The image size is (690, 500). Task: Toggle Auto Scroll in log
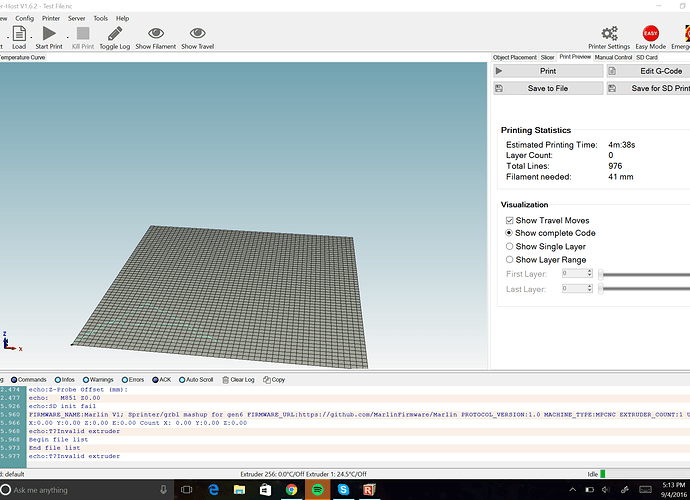coord(196,380)
